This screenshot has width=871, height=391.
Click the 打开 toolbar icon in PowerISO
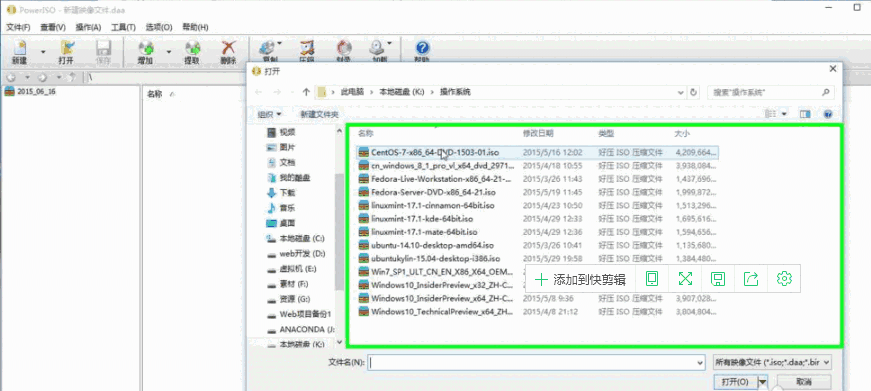(x=67, y=49)
